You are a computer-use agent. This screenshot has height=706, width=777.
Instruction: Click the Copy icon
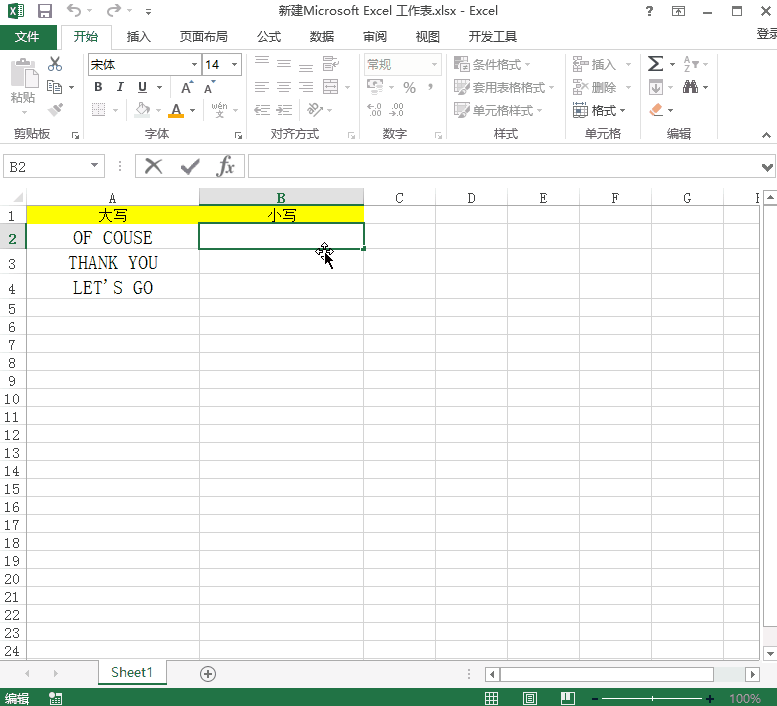pyautogui.click(x=54, y=87)
